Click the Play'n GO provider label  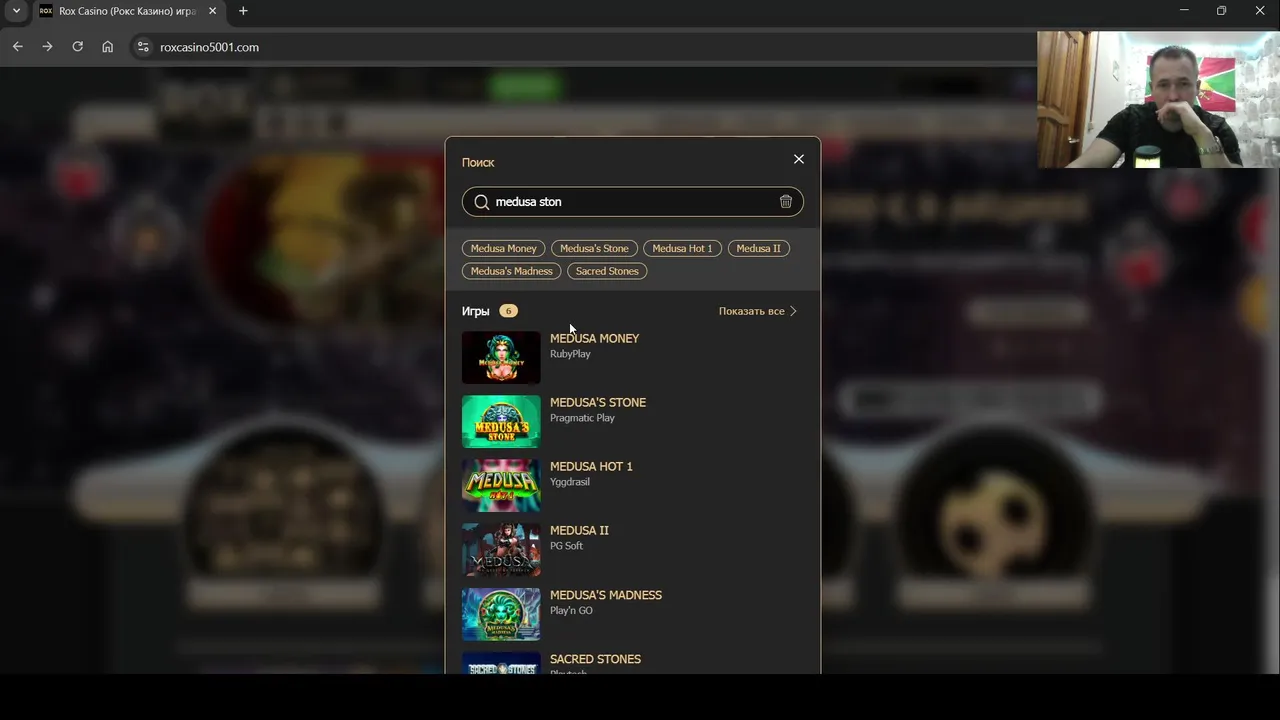(571, 610)
